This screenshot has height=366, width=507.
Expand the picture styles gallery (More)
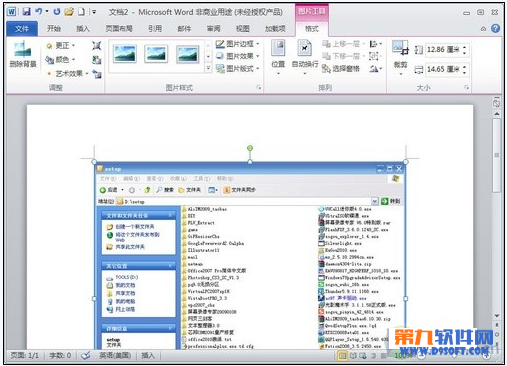(208, 68)
